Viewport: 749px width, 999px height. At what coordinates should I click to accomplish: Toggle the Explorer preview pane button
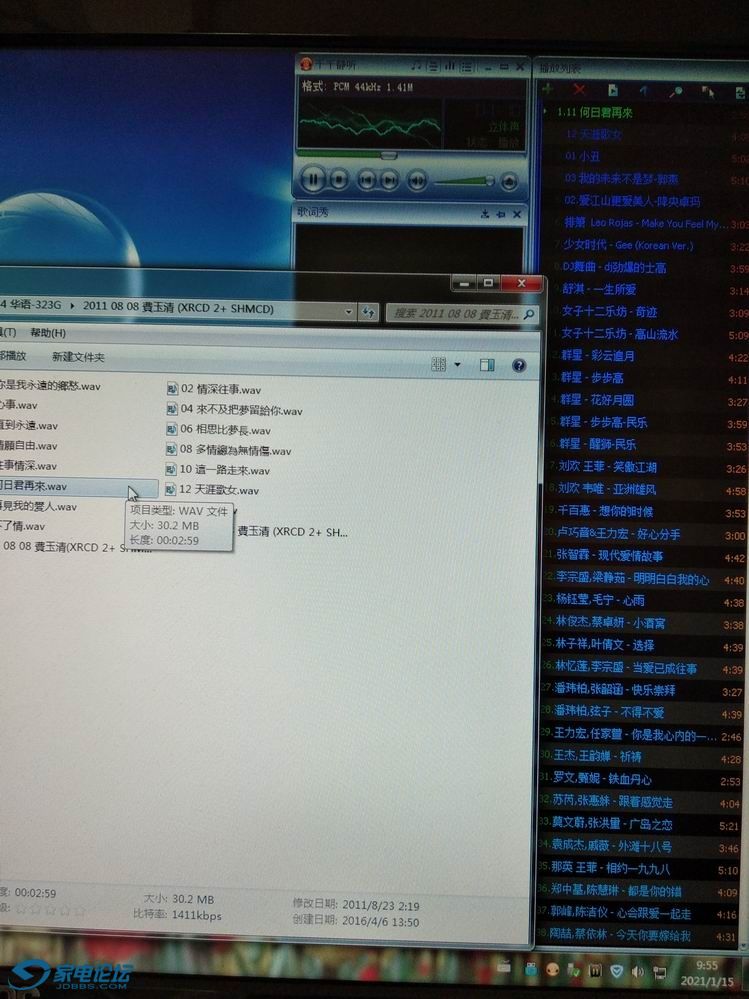487,365
